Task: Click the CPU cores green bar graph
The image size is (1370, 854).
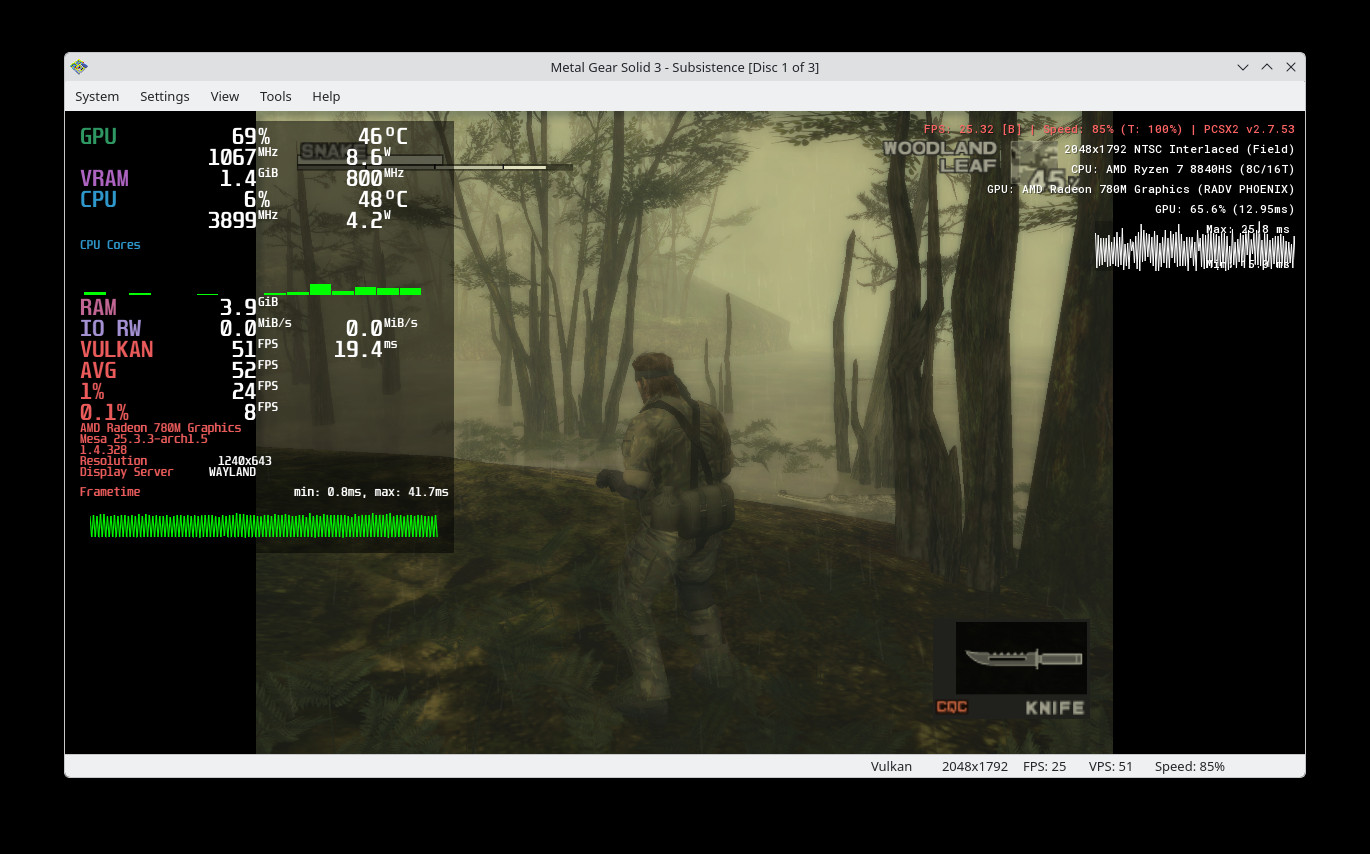Action: pyautogui.click(x=252, y=289)
